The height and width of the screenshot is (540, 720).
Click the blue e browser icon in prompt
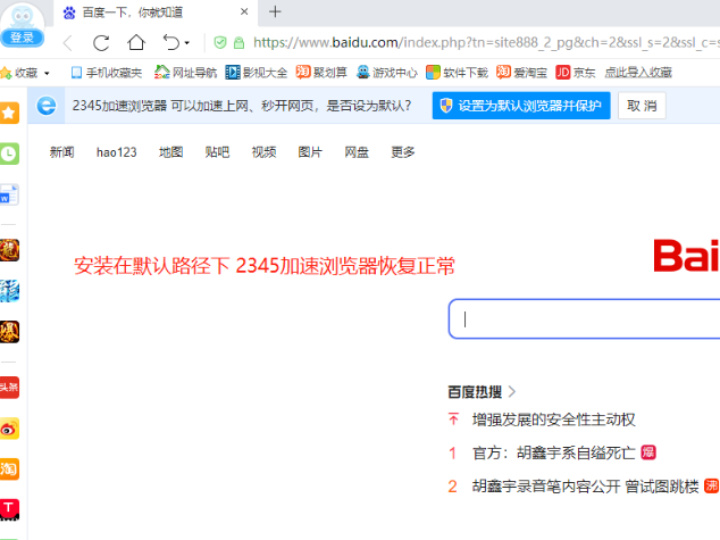(x=46, y=106)
